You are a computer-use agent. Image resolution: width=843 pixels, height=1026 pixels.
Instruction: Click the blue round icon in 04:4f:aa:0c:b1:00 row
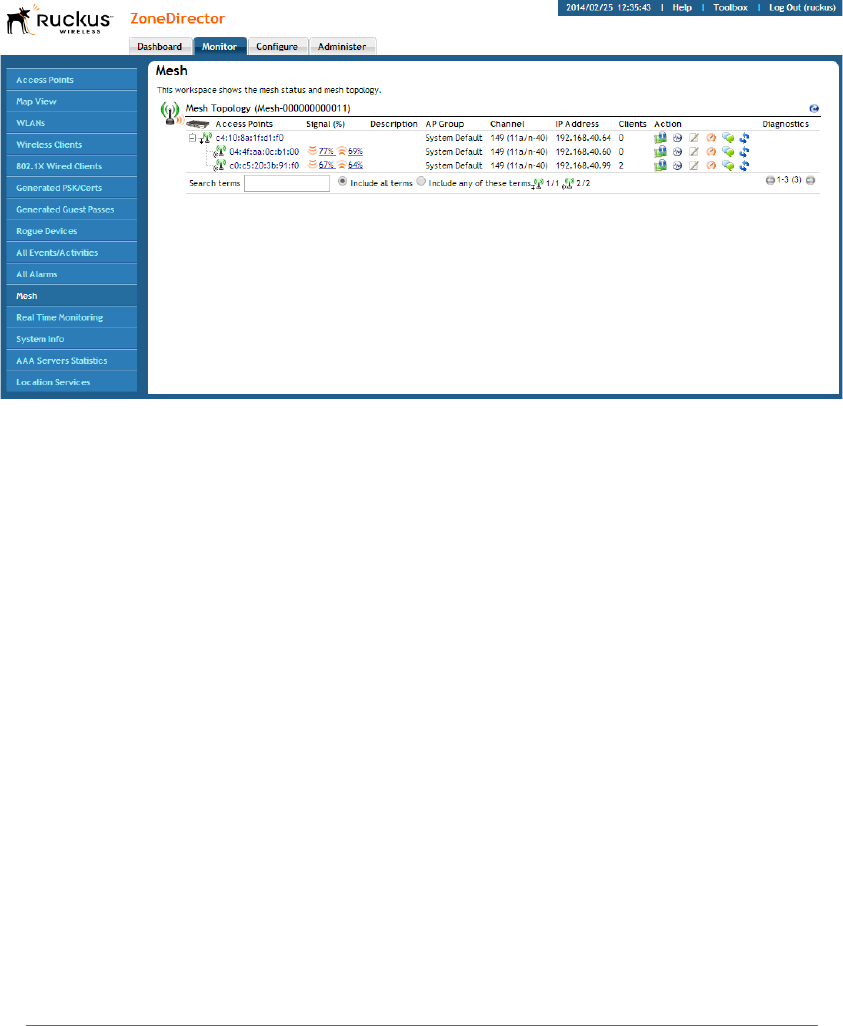pos(677,152)
